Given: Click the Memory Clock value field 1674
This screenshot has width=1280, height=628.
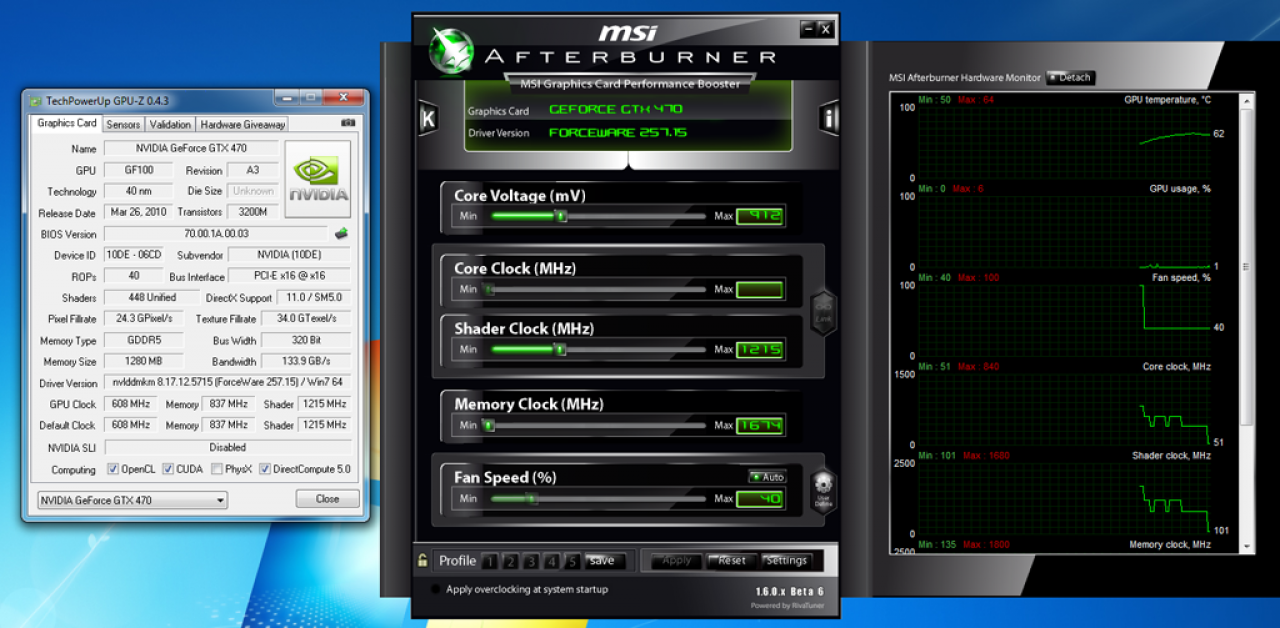Looking at the screenshot, I should click(760, 426).
